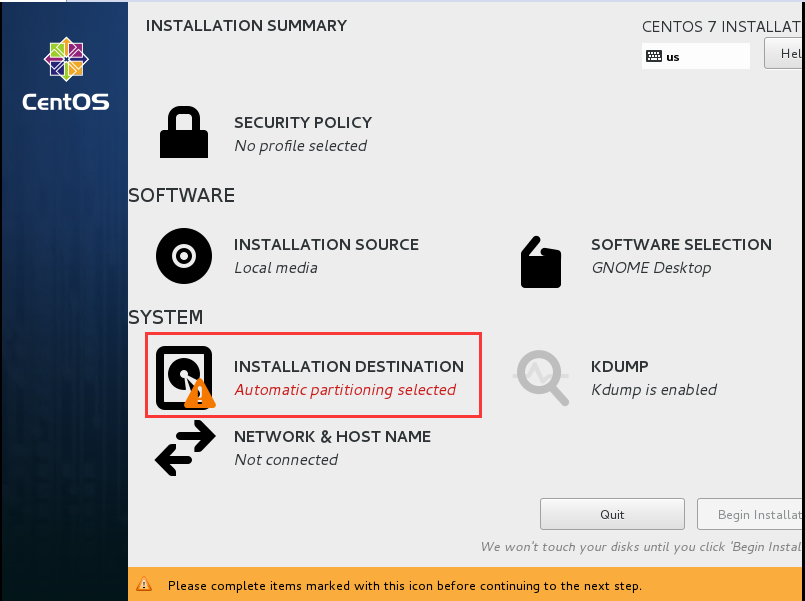Click the Help button

(784, 53)
